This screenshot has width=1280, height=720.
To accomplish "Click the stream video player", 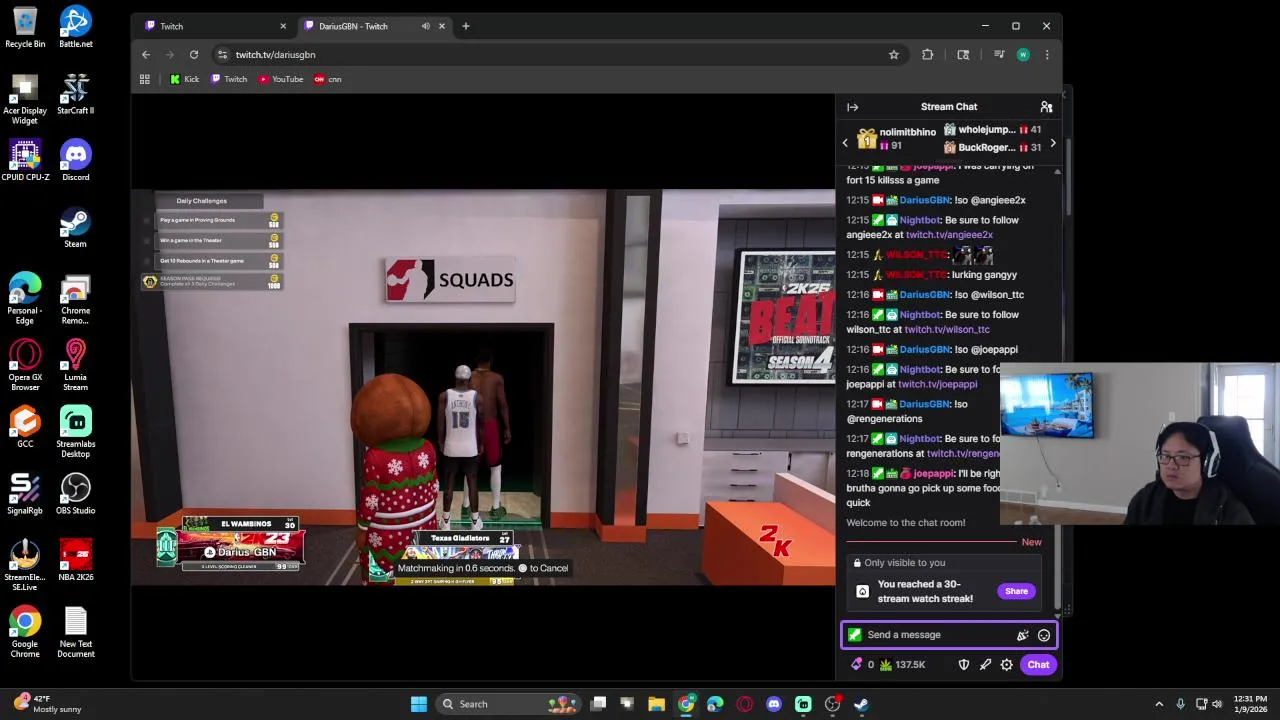I will (x=484, y=387).
